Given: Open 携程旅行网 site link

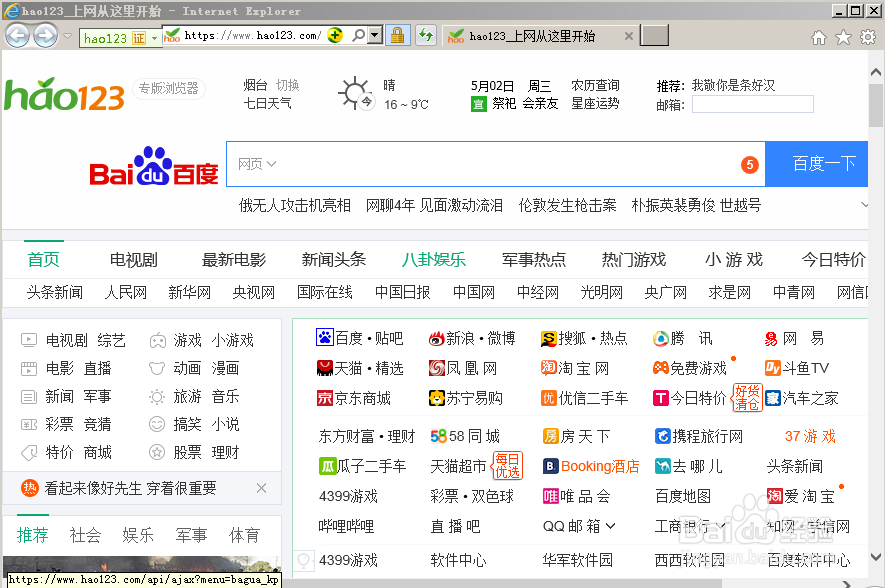Looking at the screenshot, I should point(698,436).
